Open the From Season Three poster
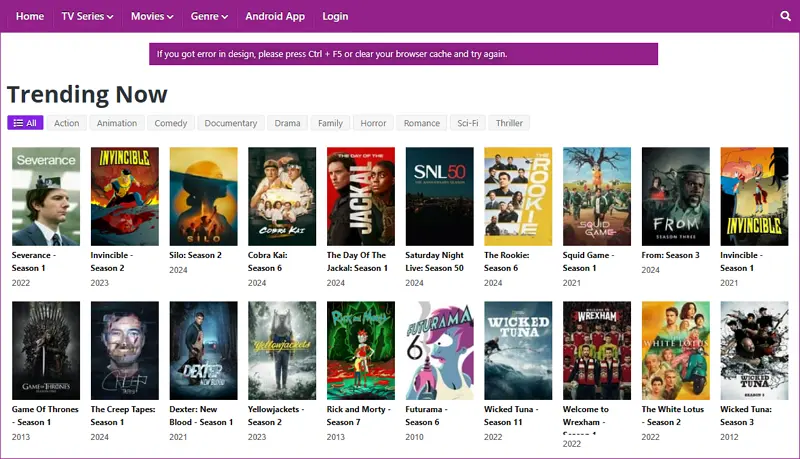The width and height of the screenshot is (800, 459). coord(676,196)
